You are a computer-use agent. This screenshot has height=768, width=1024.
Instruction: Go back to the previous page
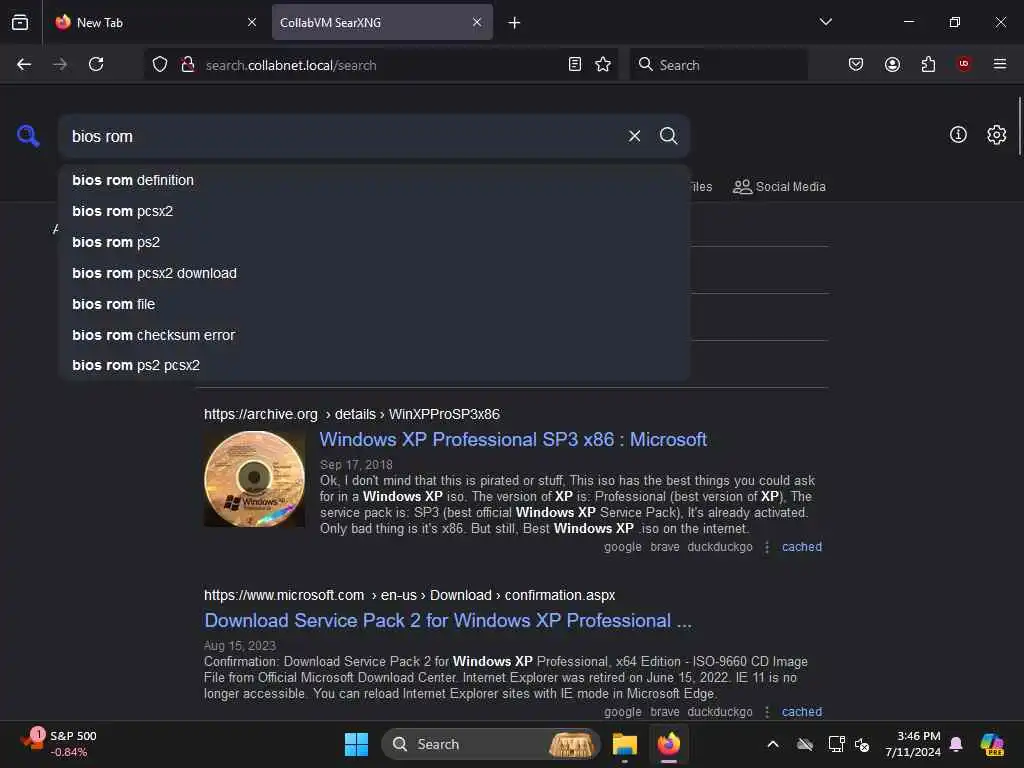pos(24,64)
